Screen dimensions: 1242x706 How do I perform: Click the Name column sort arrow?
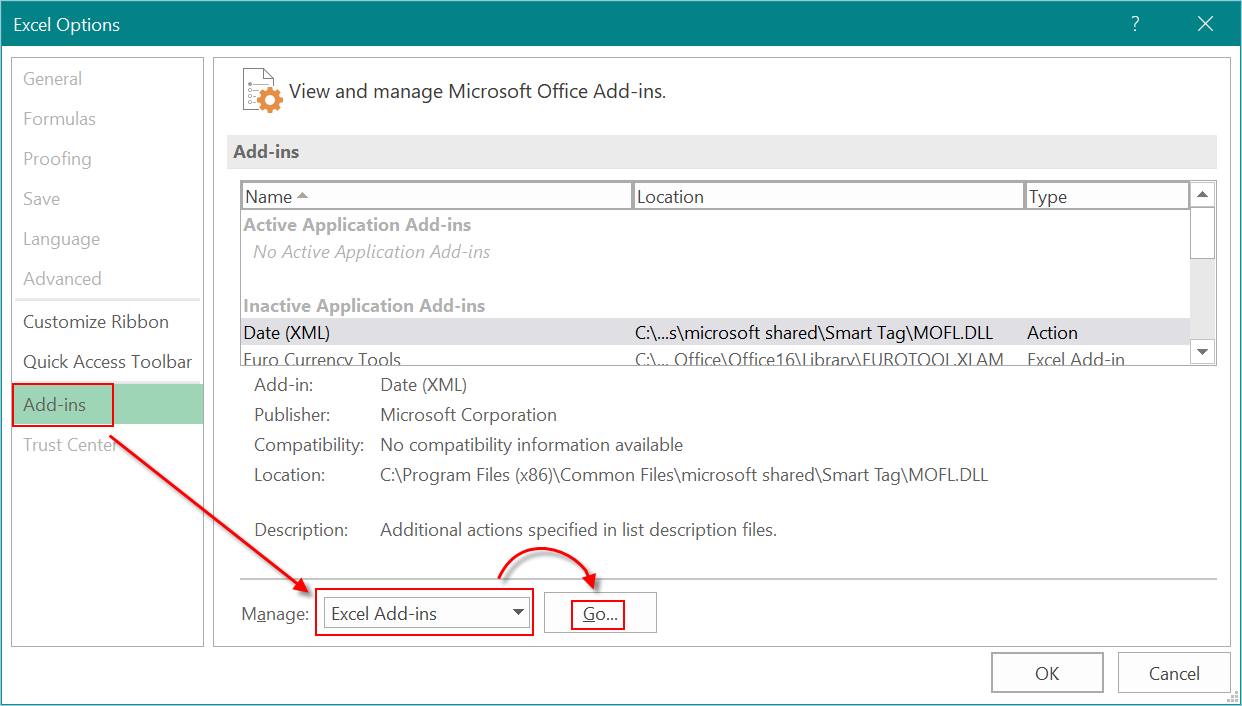(303, 196)
